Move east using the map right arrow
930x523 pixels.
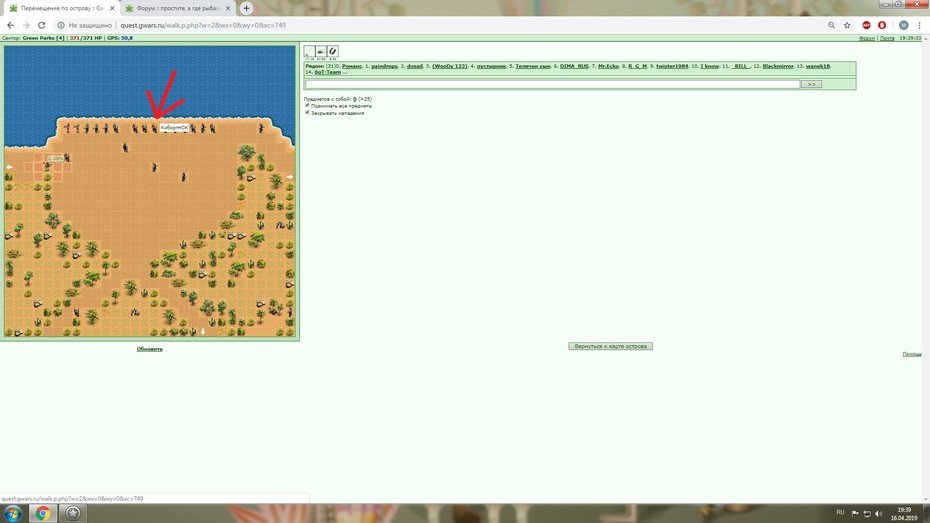point(289,177)
